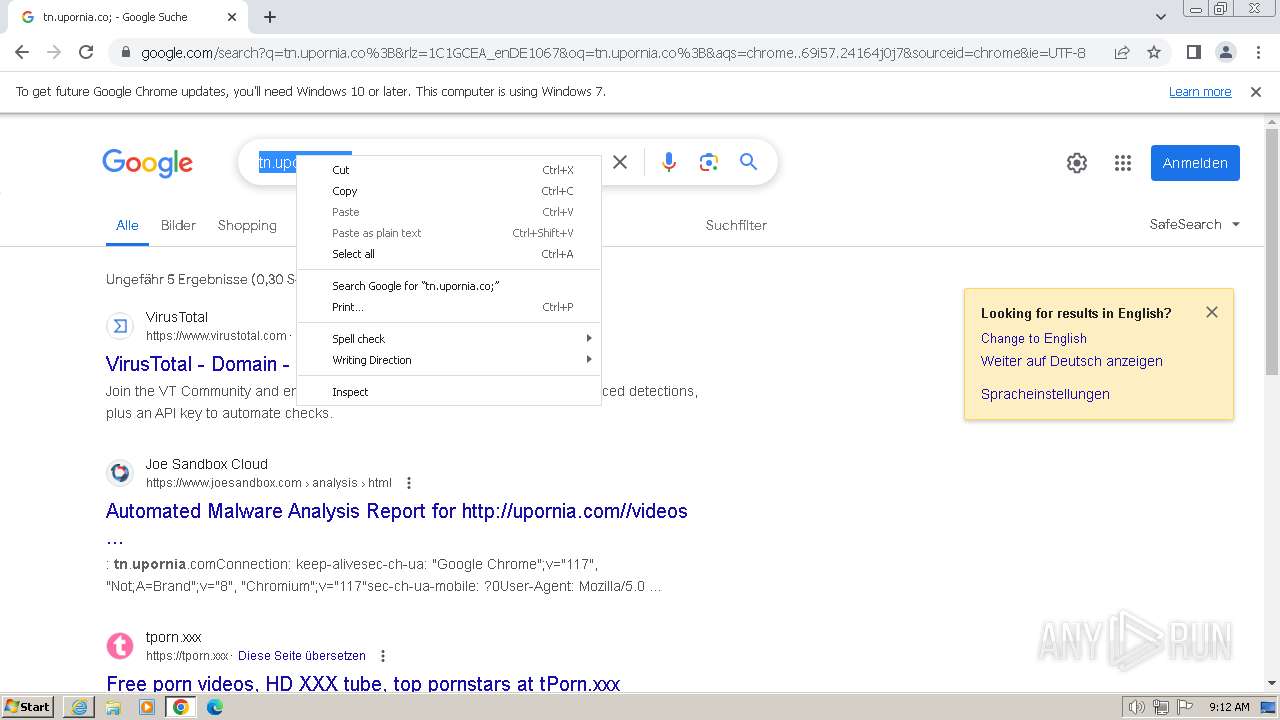Open the Windows Start menu
Viewport: 1280px width, 720px height.
coord(28,707)
